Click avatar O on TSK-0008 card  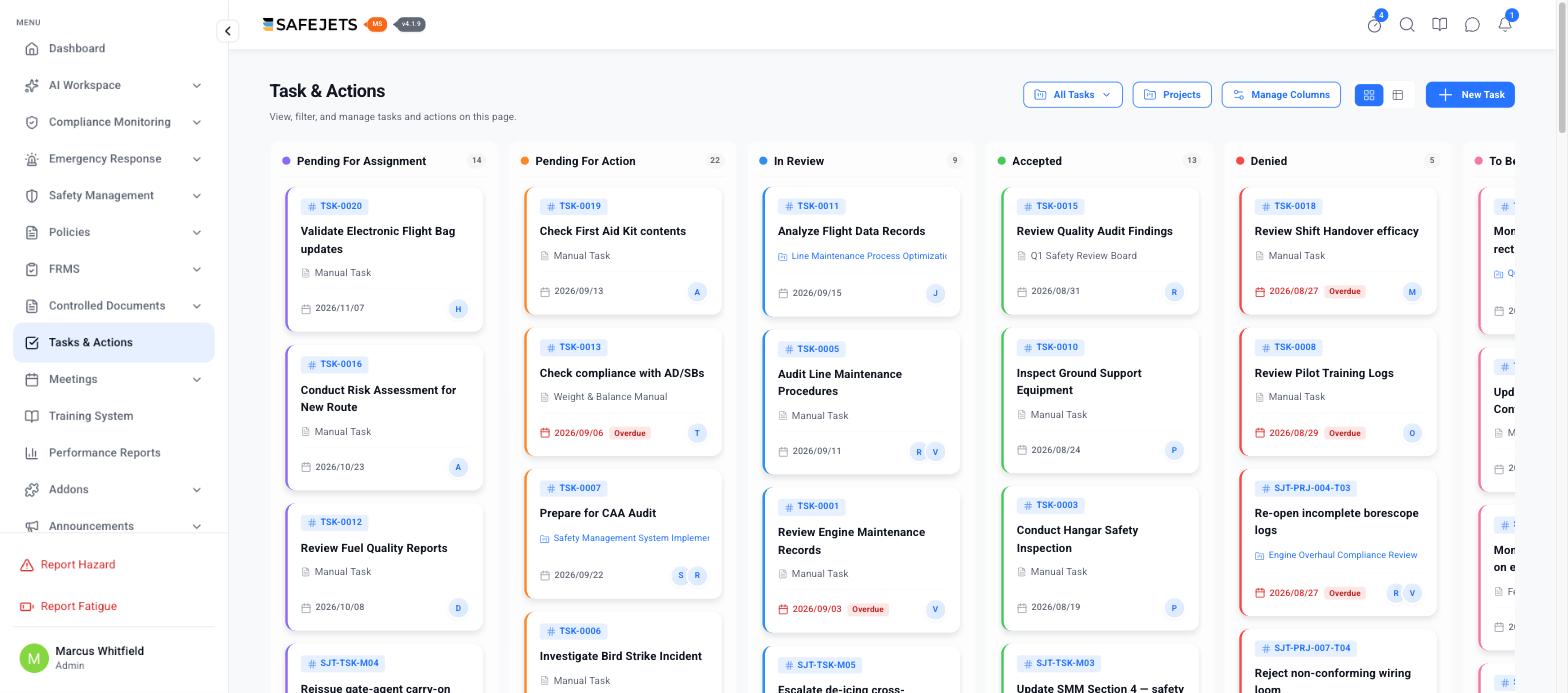point(1412,433)
